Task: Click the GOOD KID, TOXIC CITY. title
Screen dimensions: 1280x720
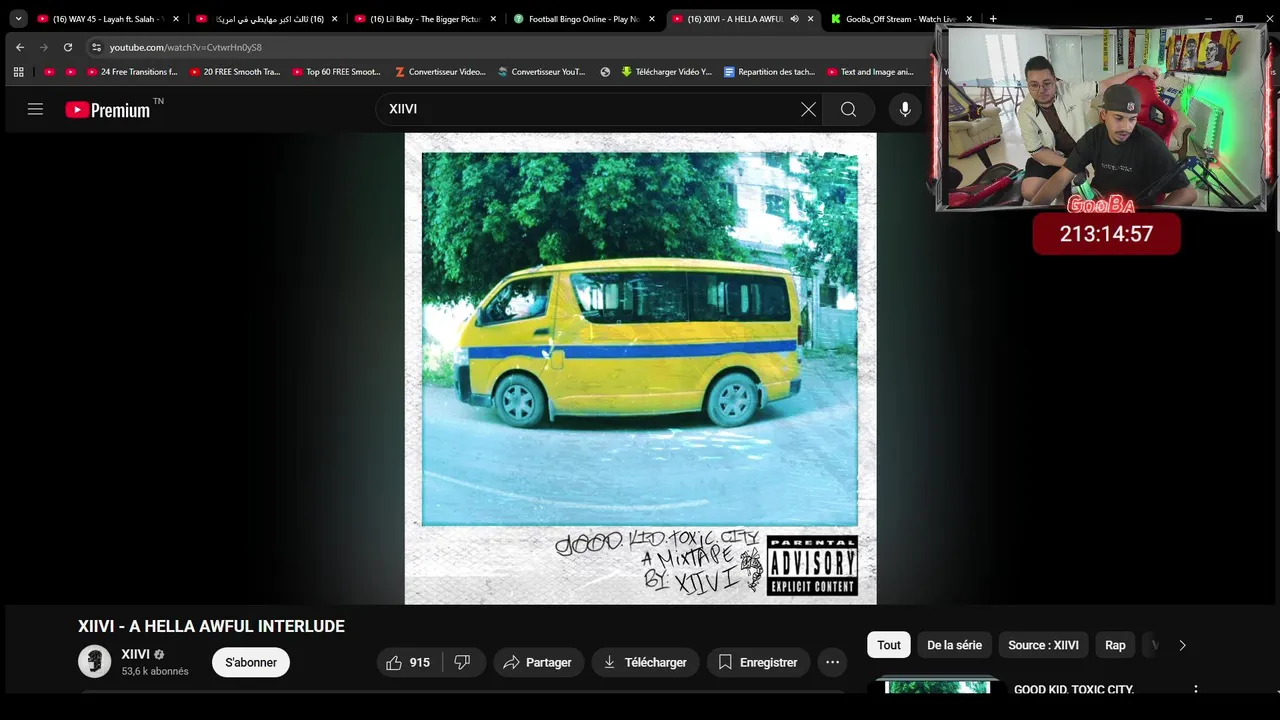Action: click(1074, 689)
